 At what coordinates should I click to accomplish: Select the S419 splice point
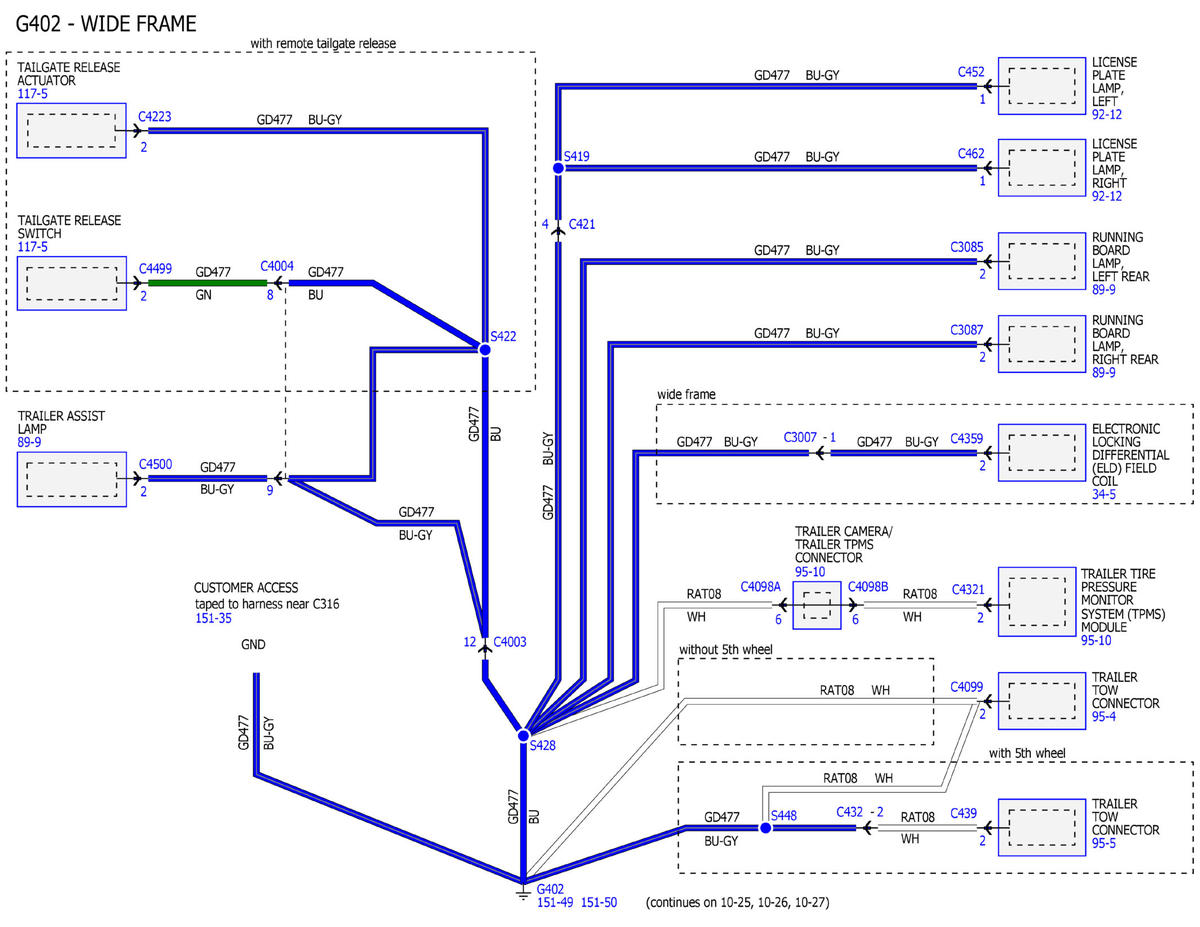[x=558, y=168]
